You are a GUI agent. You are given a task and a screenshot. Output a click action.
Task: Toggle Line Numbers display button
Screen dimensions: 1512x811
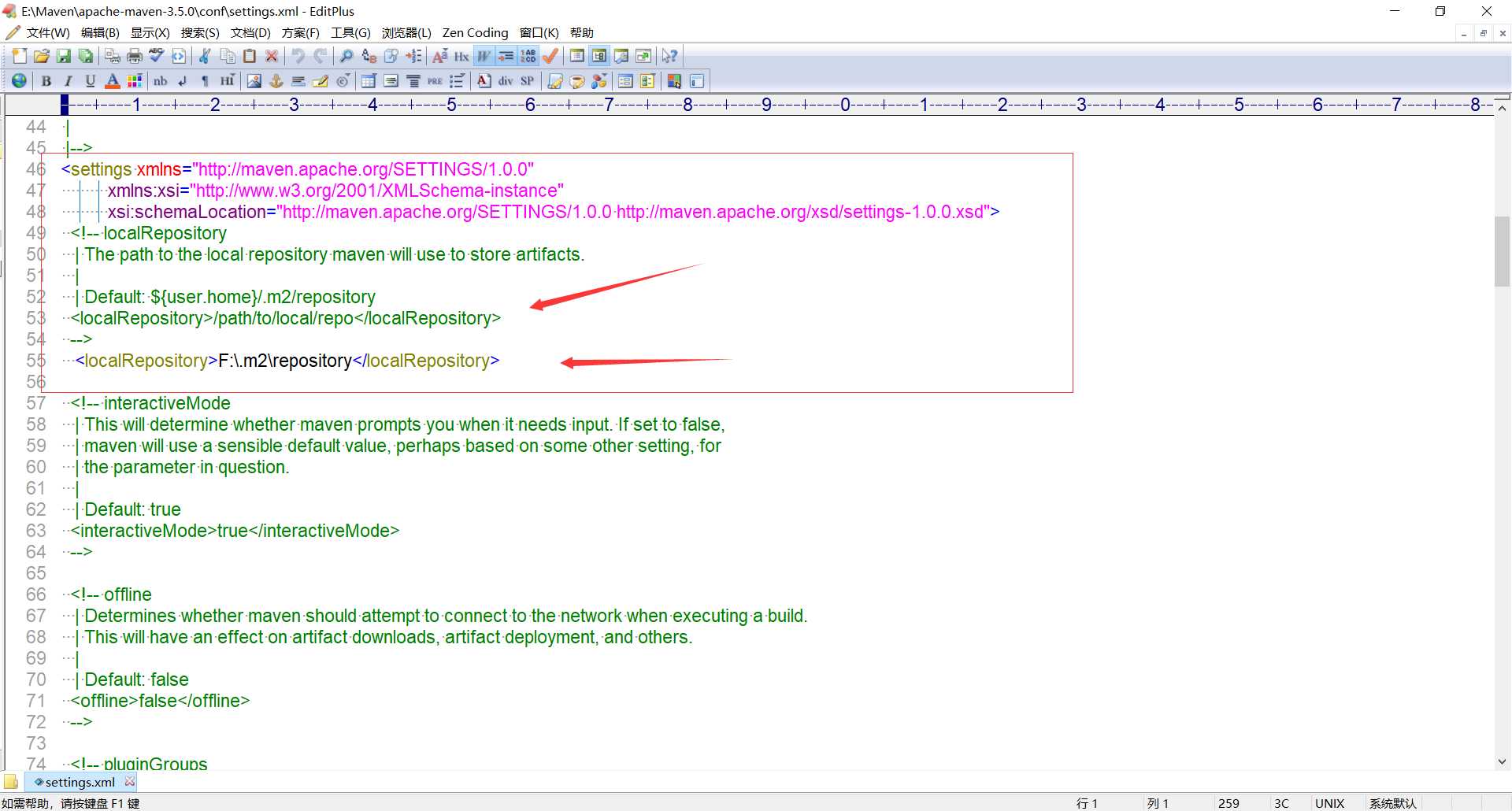[x=528, y=56]
